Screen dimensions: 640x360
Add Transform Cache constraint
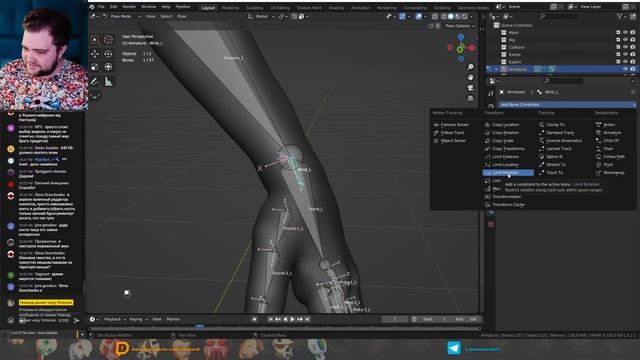pos(508,204)
